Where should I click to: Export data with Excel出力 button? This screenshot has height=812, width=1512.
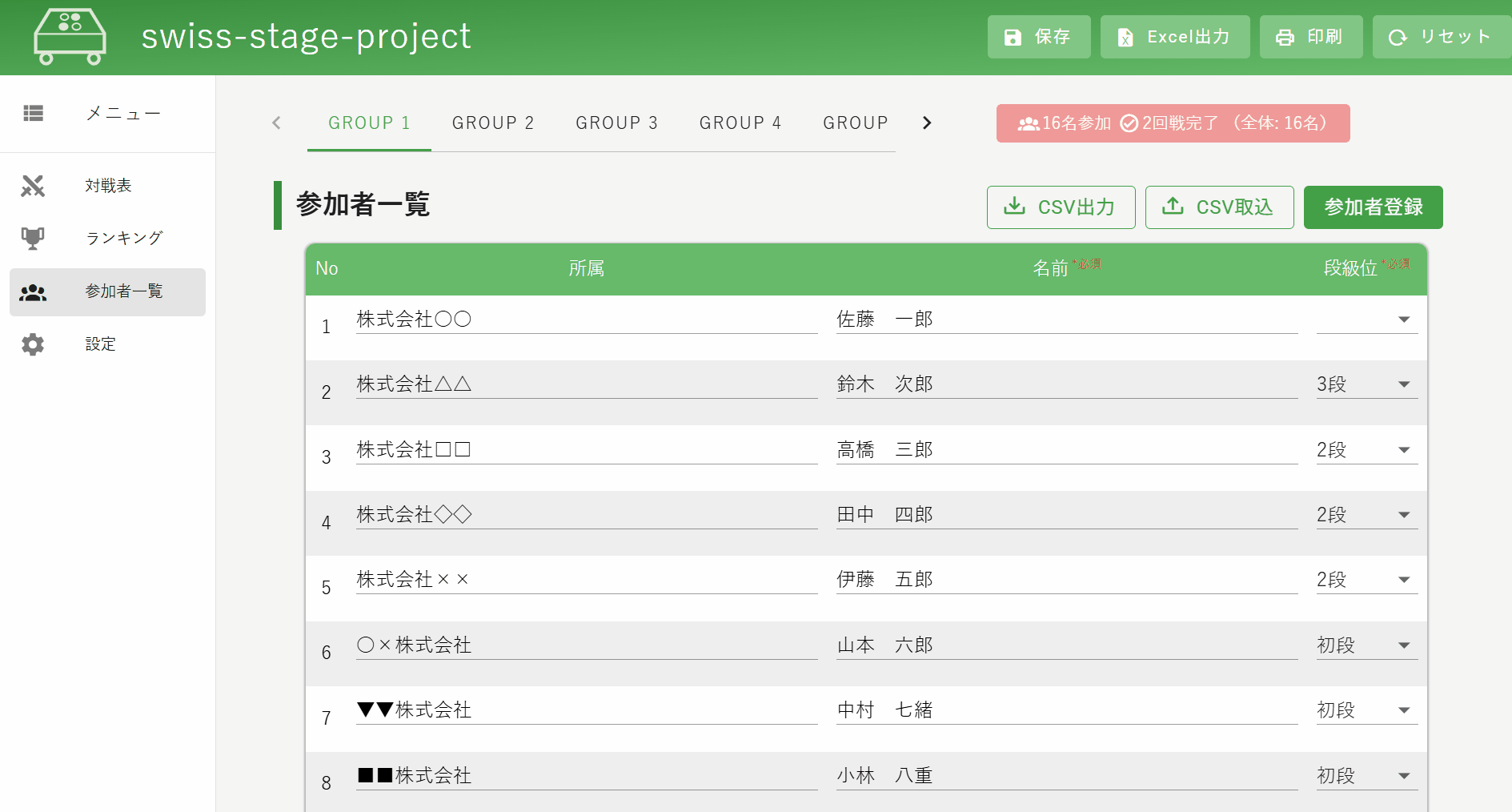coord(1174,37)
